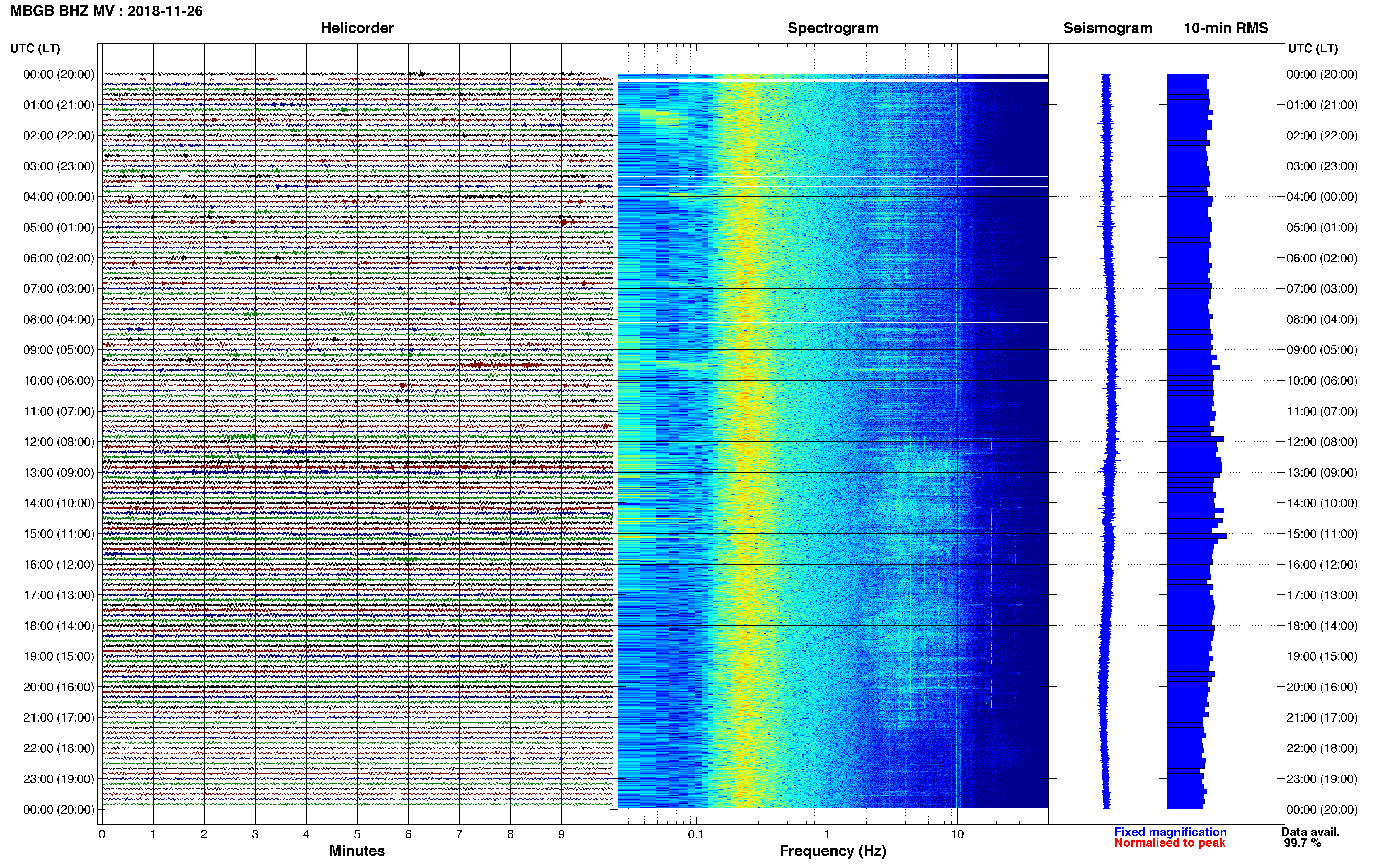Click the 17:00 (13:00) label beside the helicorder
Image resolution: width=1389 pixels, height=868 pixels.
[x=59, y=595]
